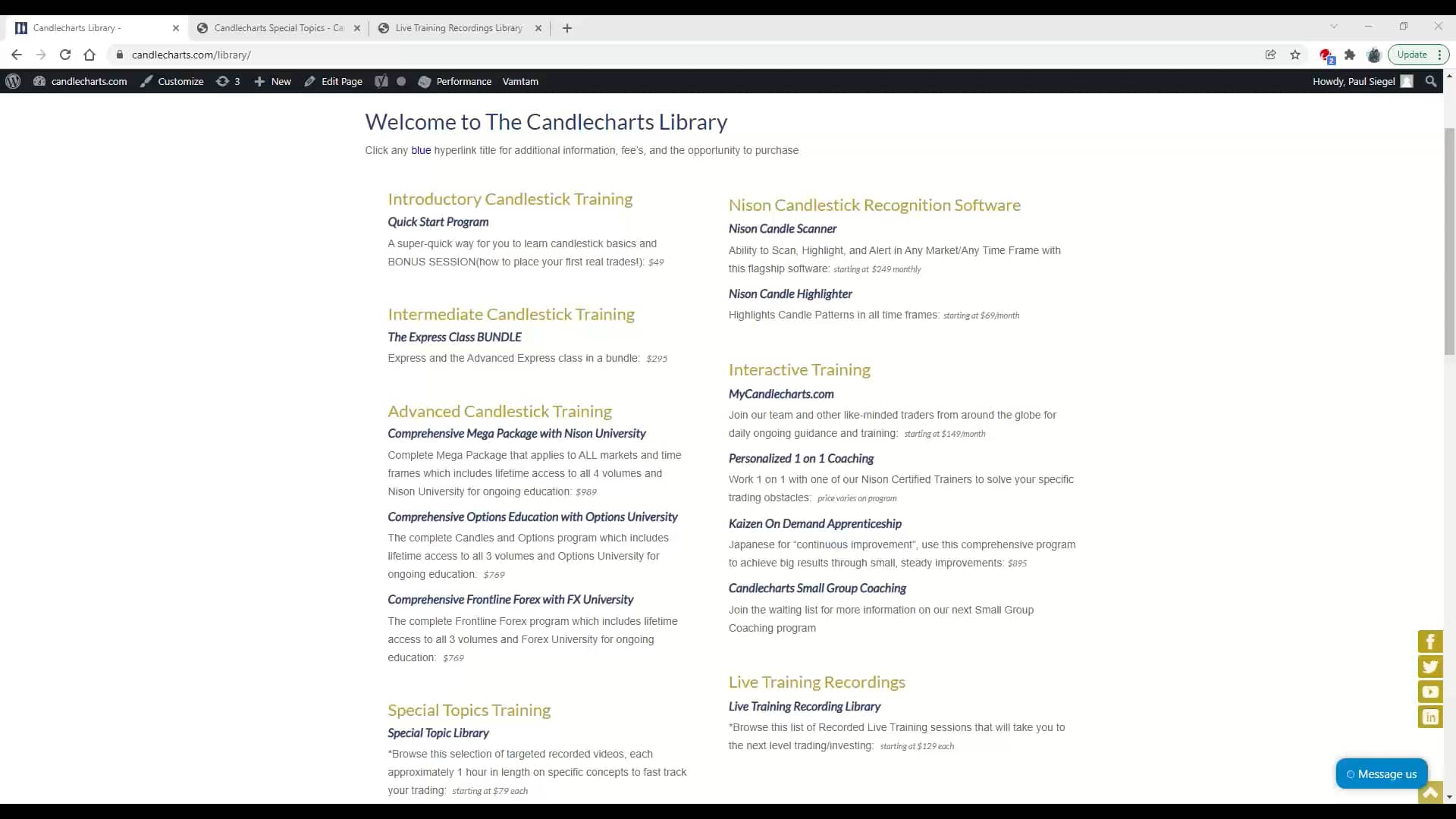Image resolution: width=1456 pixels, height=819 pixels.
Task: Click the Interactive Training heading
Action: click(x=799, y=369)
